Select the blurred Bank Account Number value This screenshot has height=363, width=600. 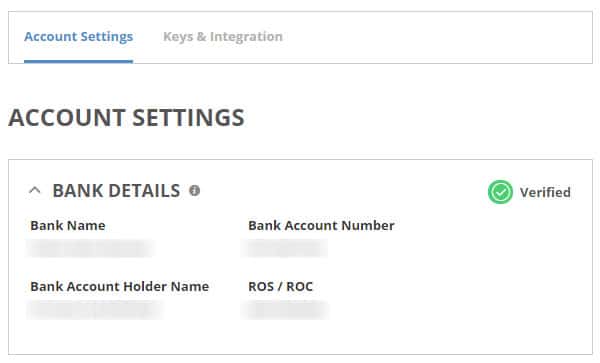point(285,248)
